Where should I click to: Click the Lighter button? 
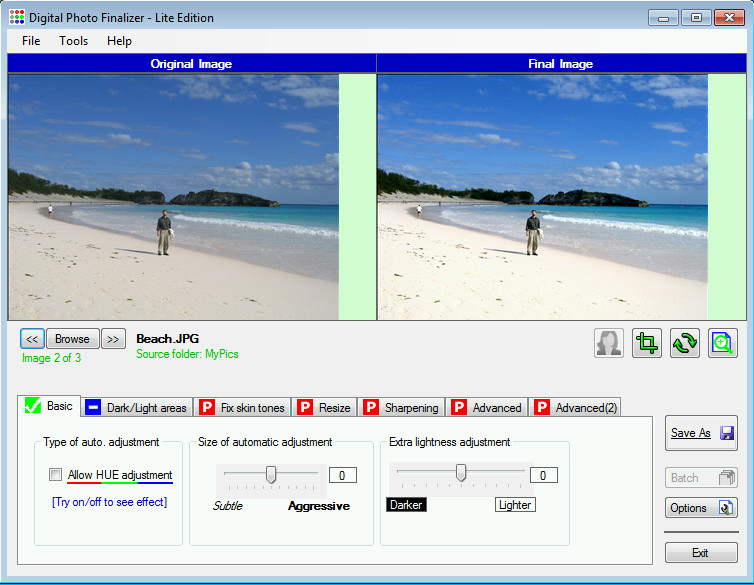[515, 505]
